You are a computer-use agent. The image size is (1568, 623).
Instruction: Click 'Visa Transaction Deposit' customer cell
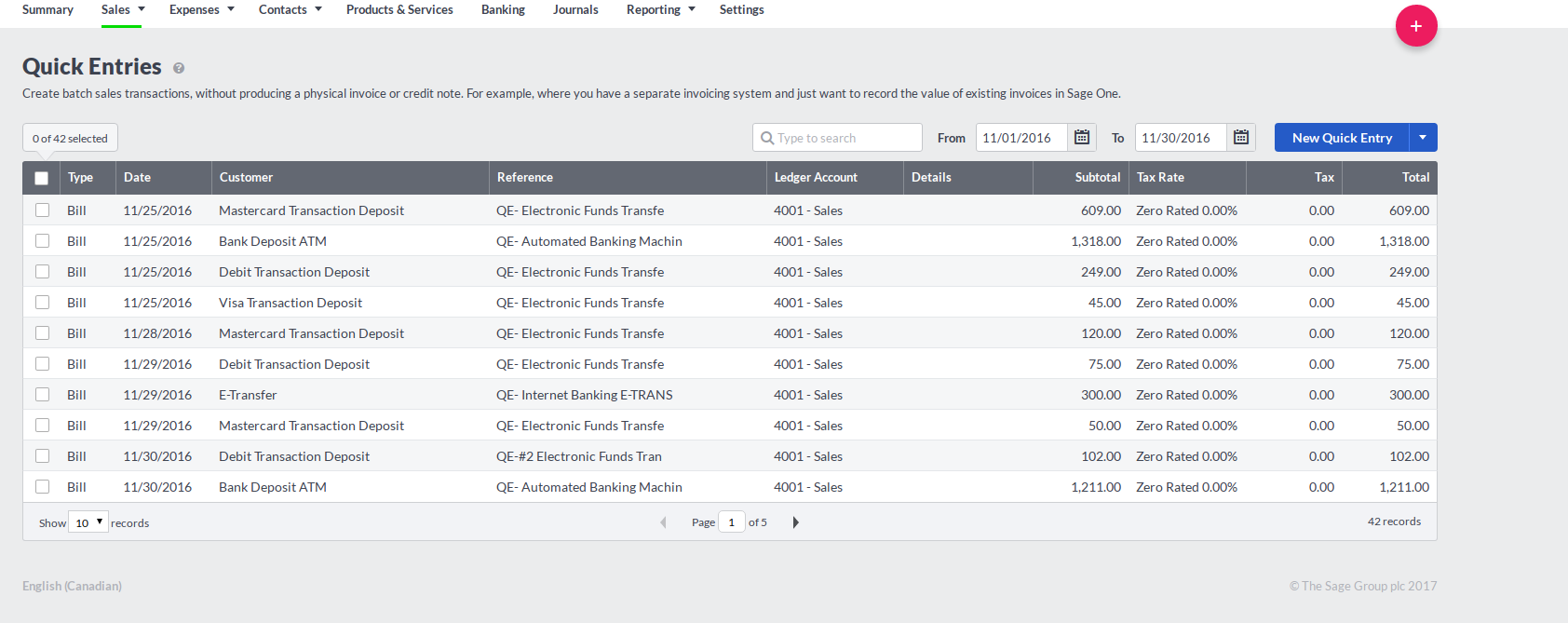291,303
